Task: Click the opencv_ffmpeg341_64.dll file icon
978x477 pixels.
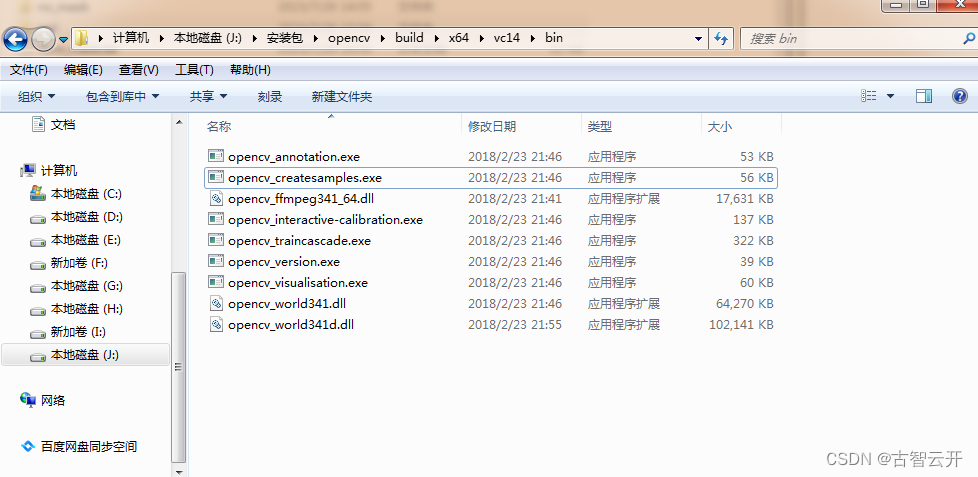Action: coord(216,198)
